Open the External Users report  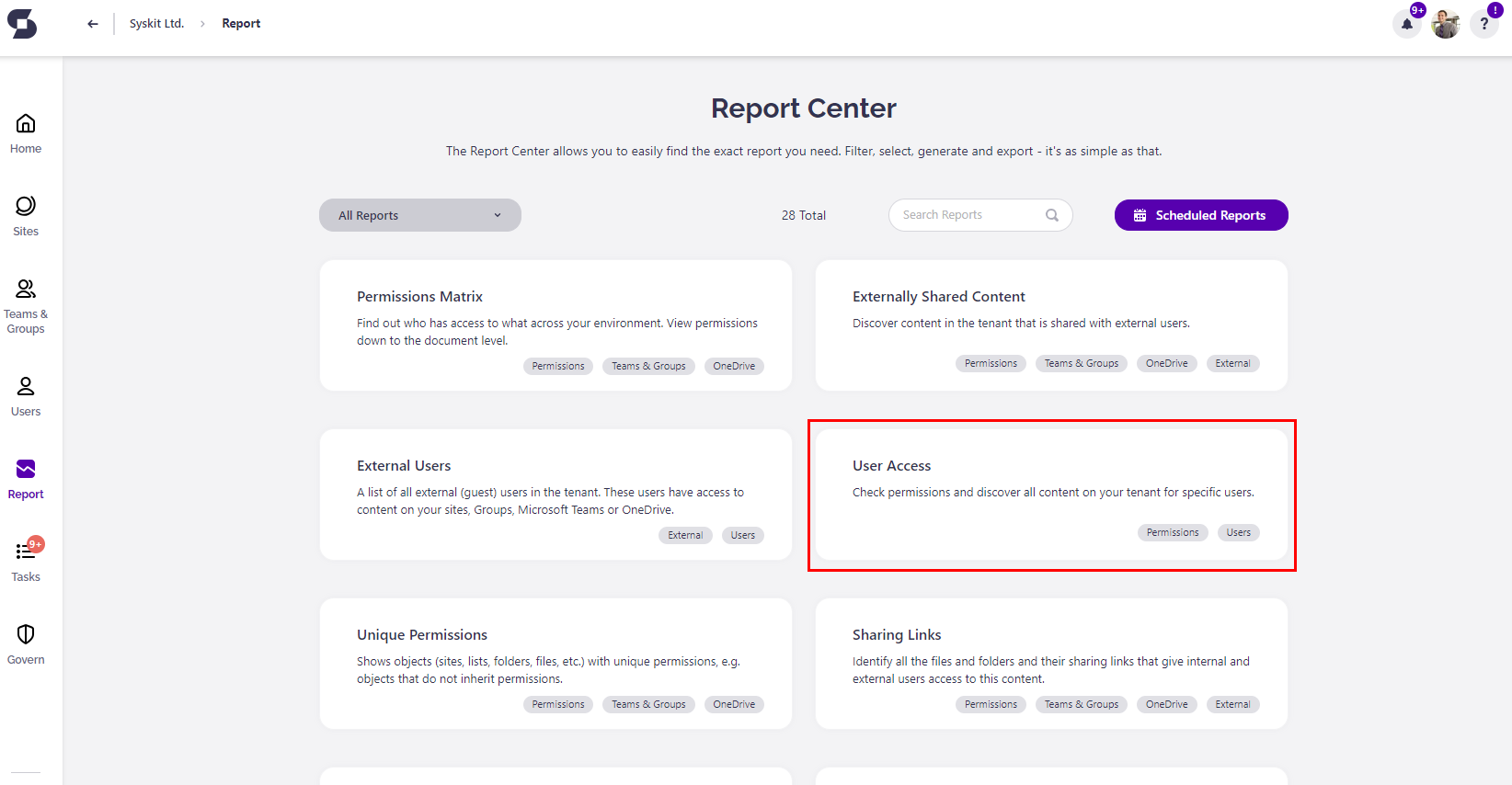[x=556, y=495]
